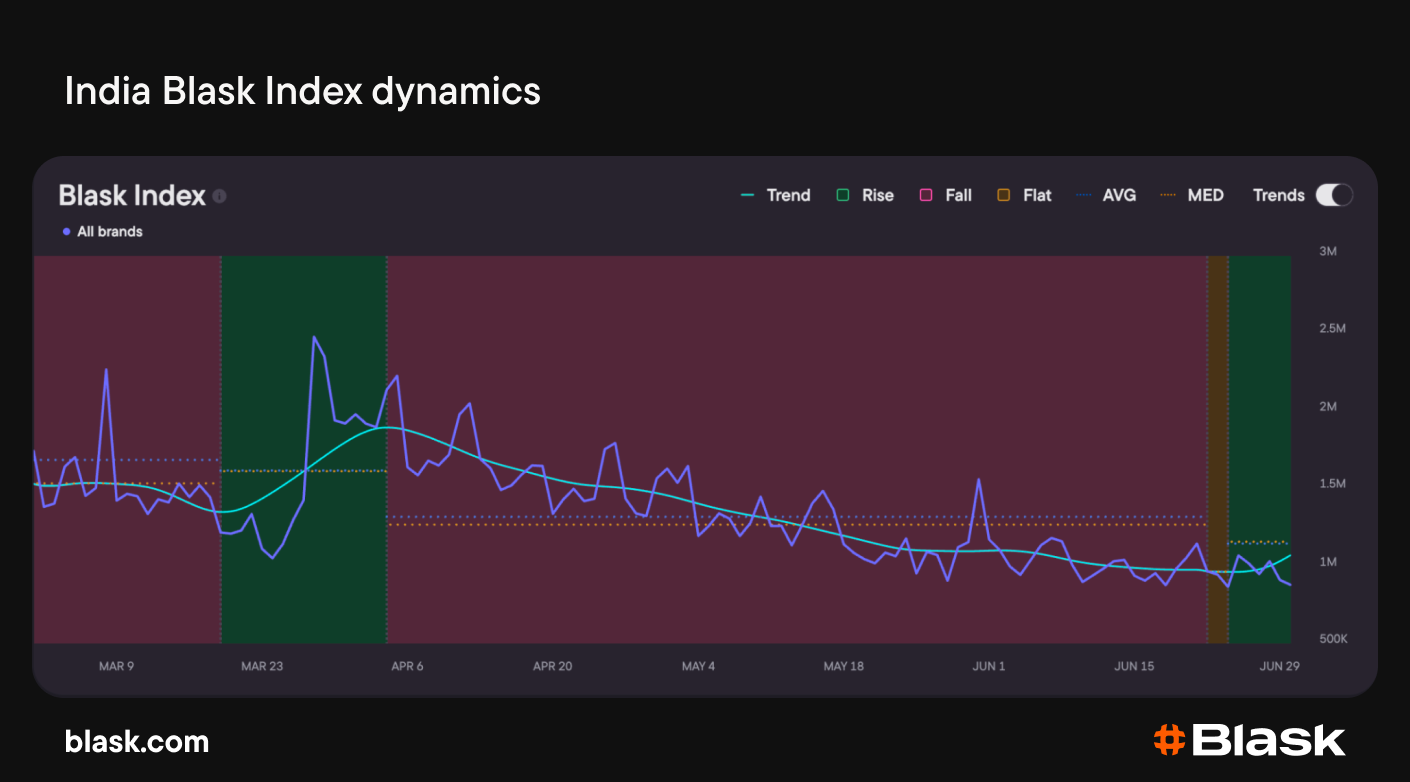Image resolution: width=1410 pixels, height=782 pixels.
Task: Click the Blask logo
Action: click(x=1249, y=741)
